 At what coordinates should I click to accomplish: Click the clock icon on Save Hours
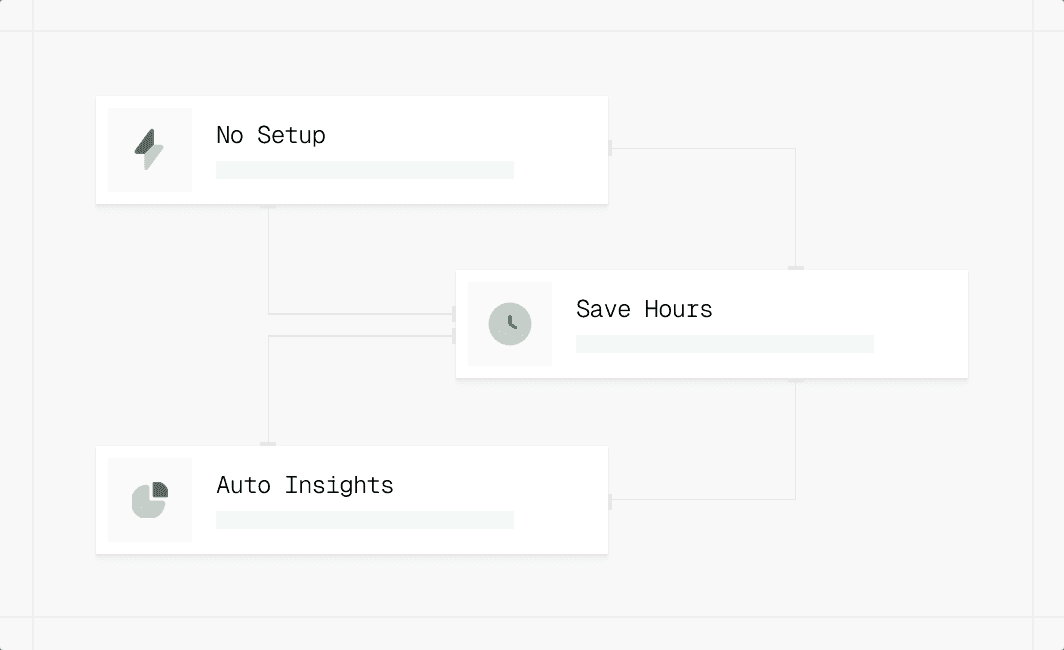[510, 324]
